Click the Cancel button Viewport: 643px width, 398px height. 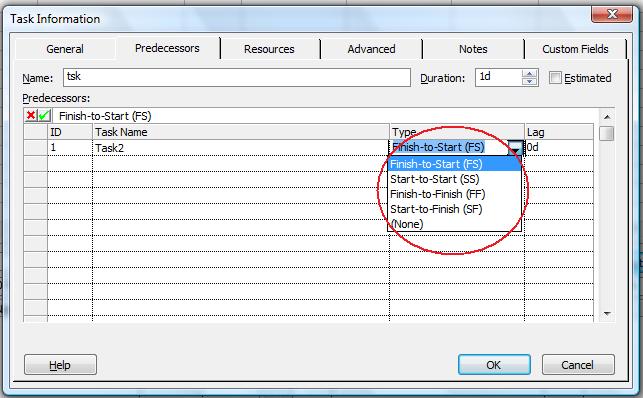point(578,365)
